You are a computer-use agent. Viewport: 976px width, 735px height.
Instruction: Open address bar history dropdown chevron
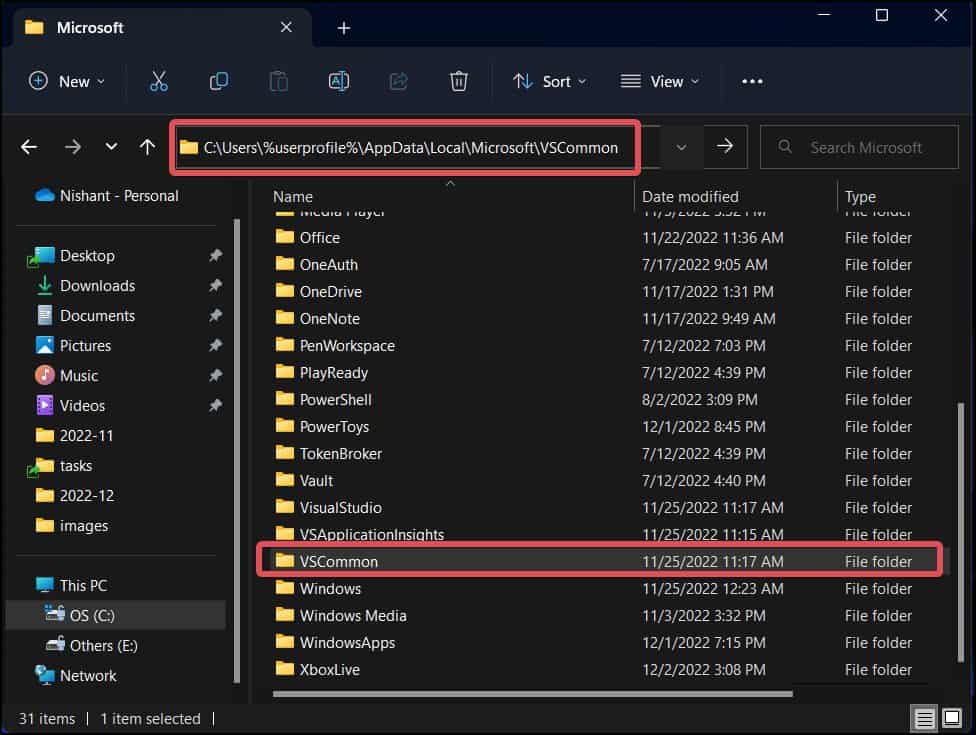(x=681, y=147)
